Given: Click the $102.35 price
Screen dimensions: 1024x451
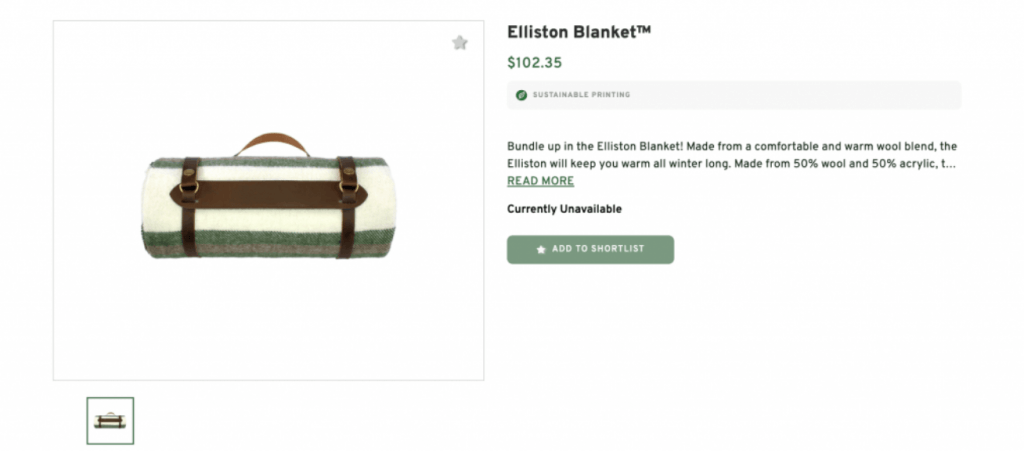Looking at the screenshot, I should pyautogui.click(x=534, y=62).
